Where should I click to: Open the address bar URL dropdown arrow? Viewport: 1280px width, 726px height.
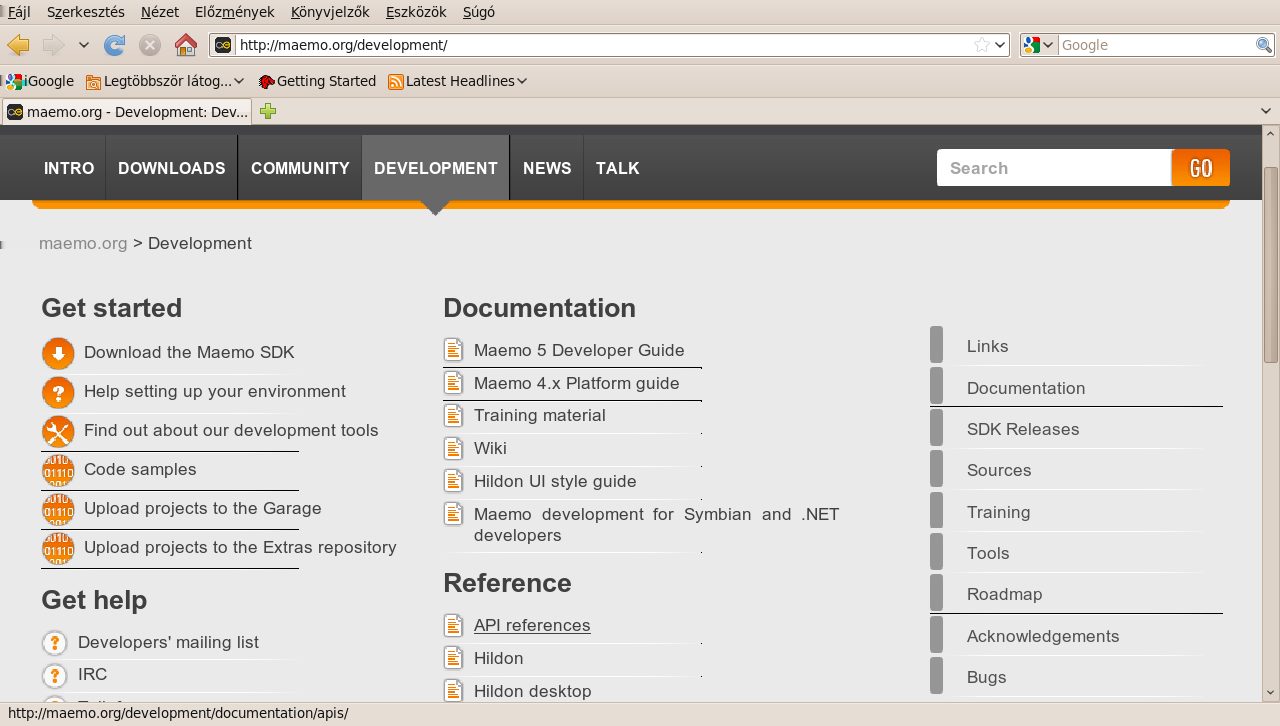tap(1000, 45)
